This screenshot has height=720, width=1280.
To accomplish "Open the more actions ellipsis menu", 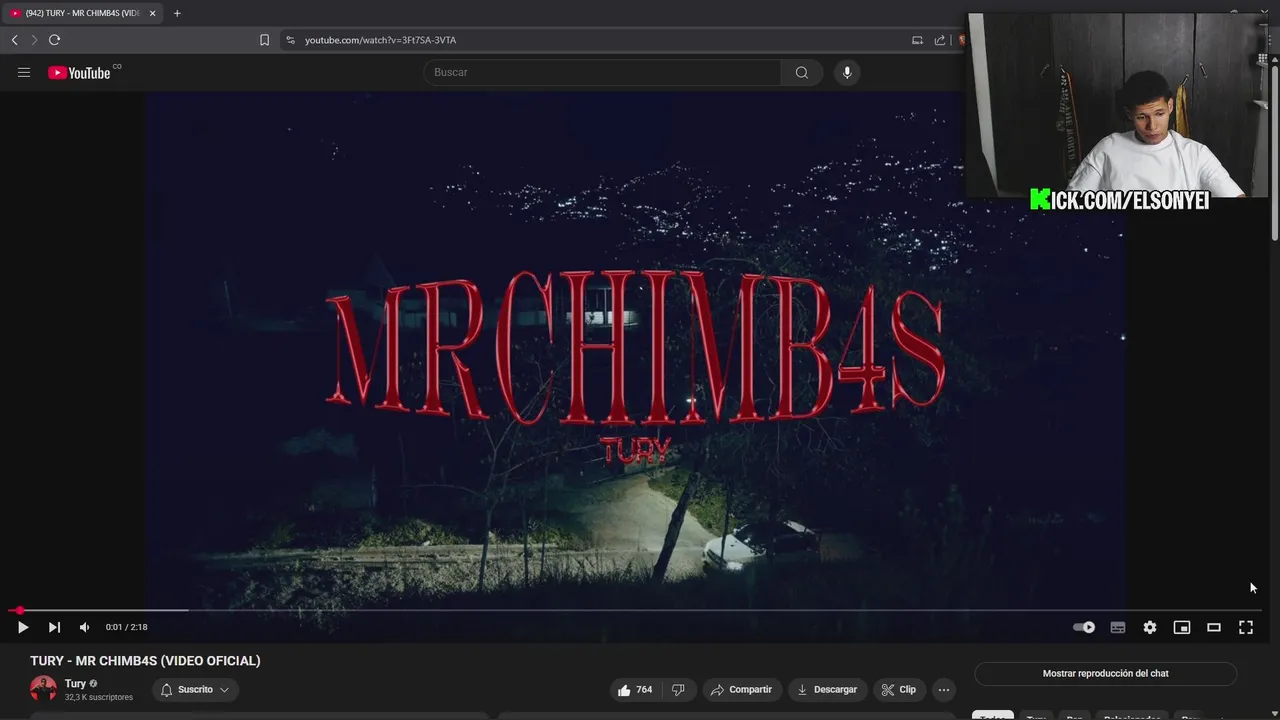I will tap(944, 690).
